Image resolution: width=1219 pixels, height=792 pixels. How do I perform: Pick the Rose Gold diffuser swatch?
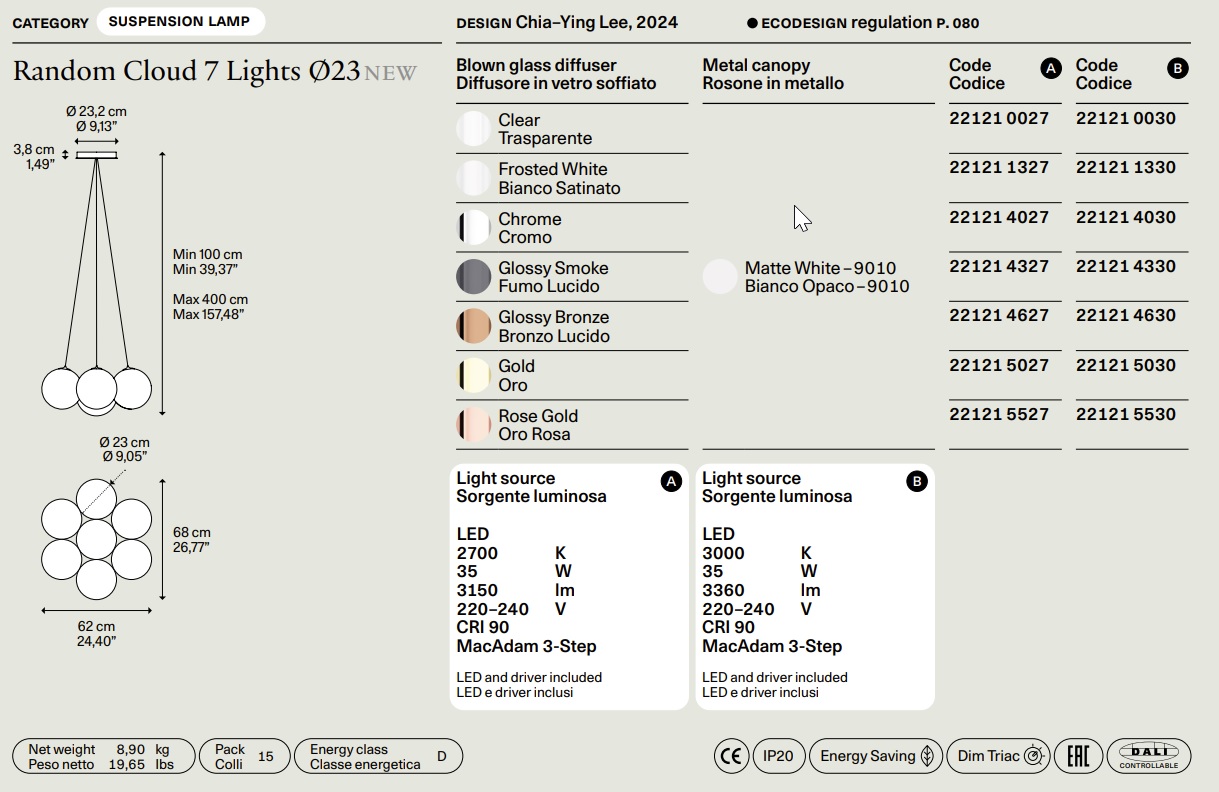click(473, 425)
